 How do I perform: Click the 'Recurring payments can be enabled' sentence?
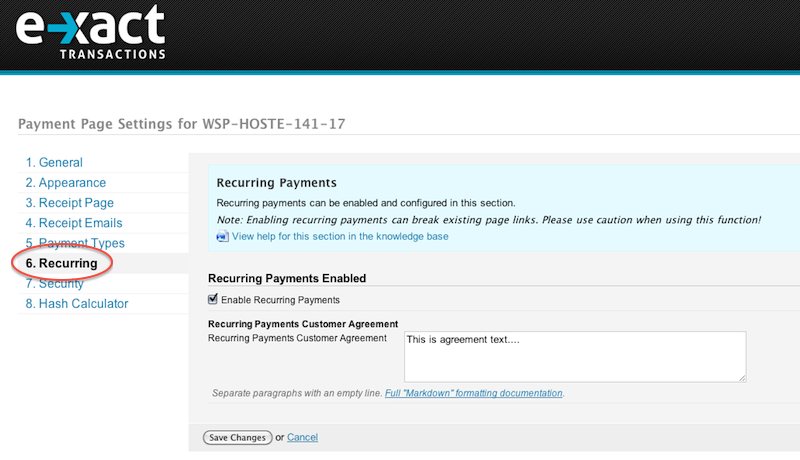366,203
